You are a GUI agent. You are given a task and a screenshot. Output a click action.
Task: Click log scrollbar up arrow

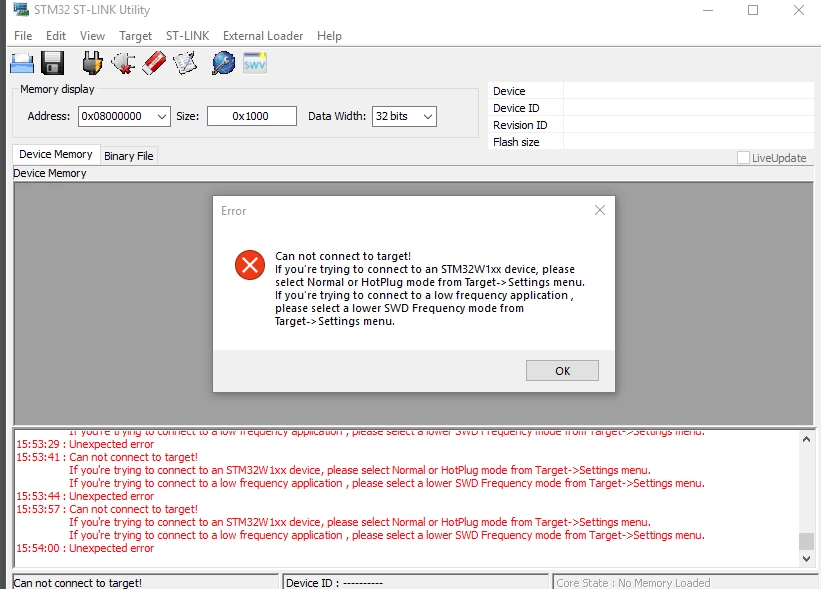(x=806, y=439)
